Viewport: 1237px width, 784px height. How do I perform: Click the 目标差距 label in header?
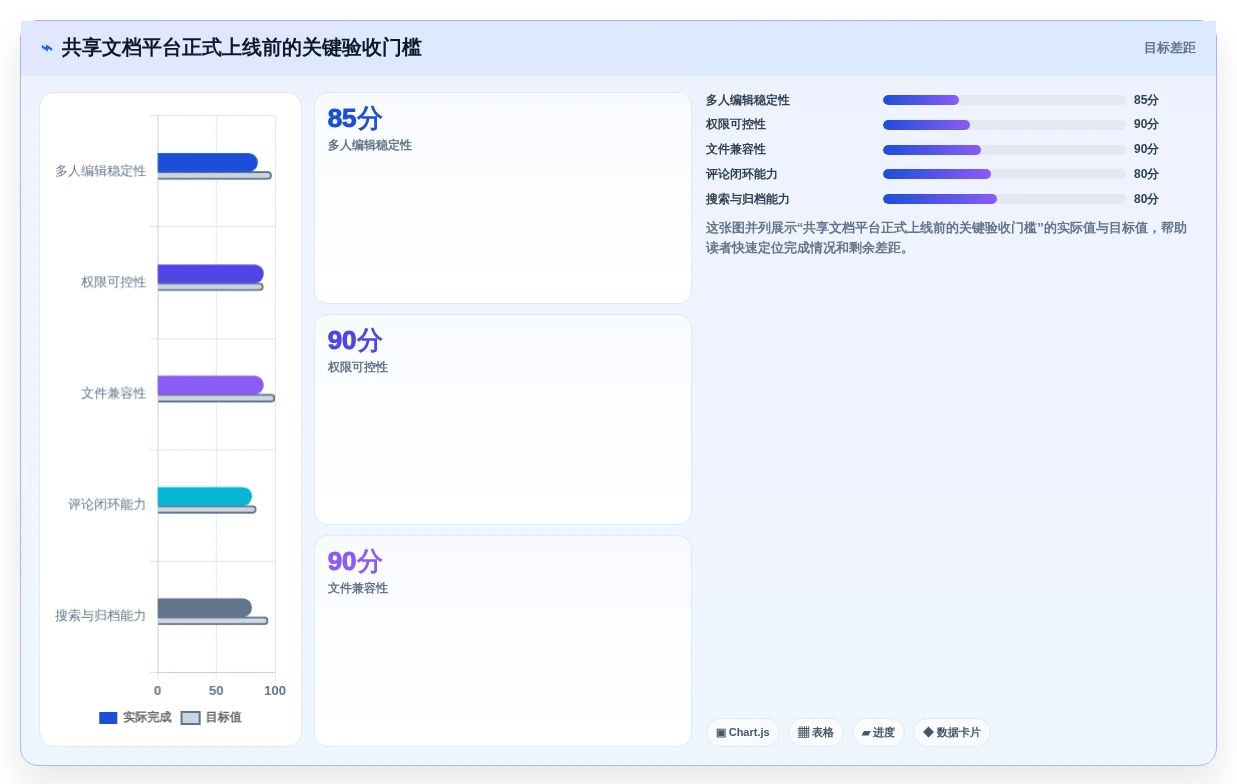(1169, 48)
